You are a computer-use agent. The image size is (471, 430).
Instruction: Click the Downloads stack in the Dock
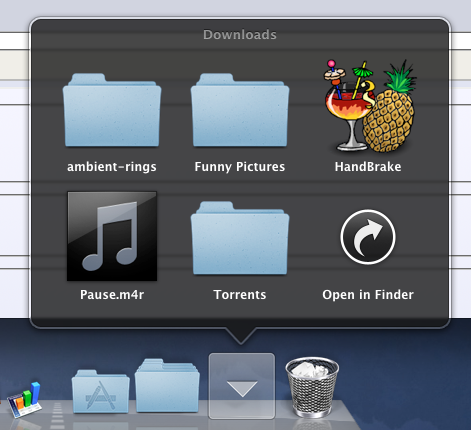242,386
